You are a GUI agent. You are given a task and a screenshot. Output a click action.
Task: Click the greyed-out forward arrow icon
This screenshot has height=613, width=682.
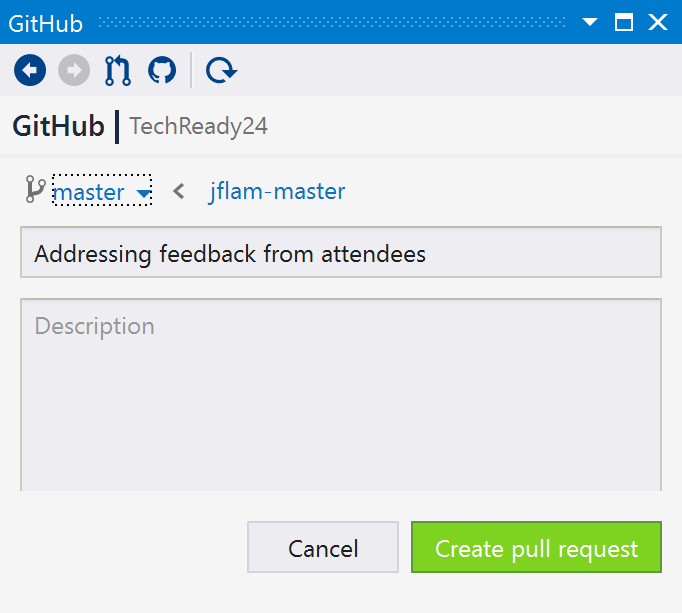pyautogui.click(x=74, y=70)
